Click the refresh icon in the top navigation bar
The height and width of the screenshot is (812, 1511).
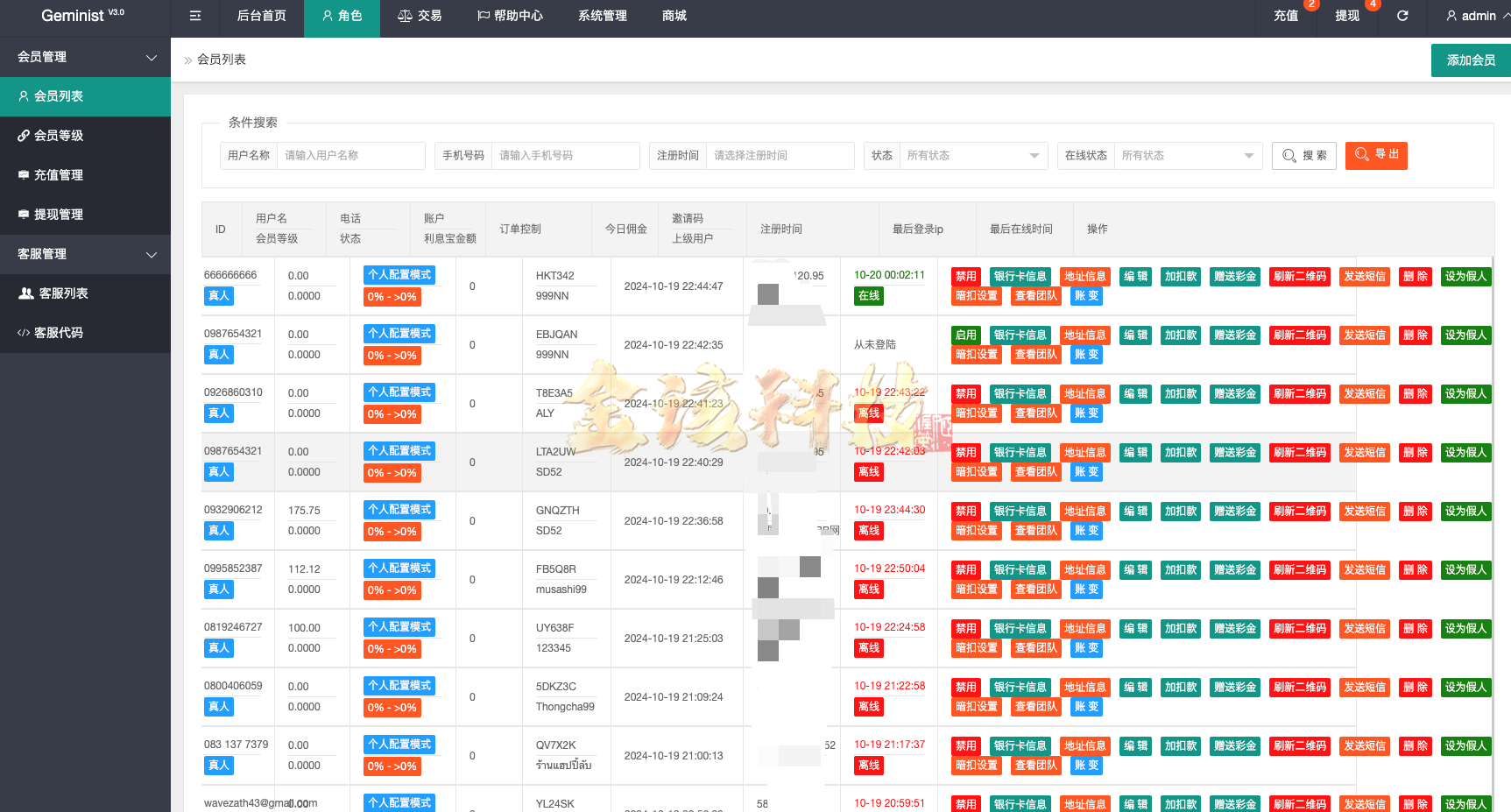click(1402, 15)
